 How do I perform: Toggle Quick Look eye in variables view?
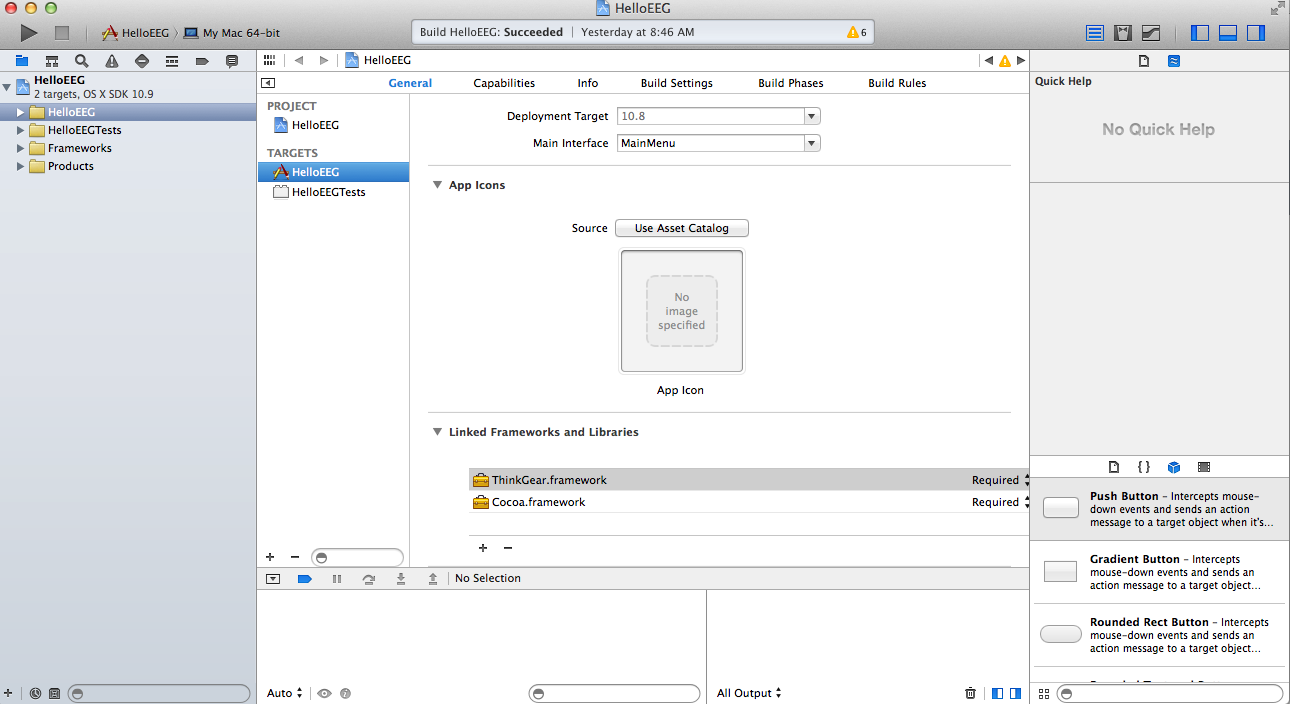tap(324, 693)
